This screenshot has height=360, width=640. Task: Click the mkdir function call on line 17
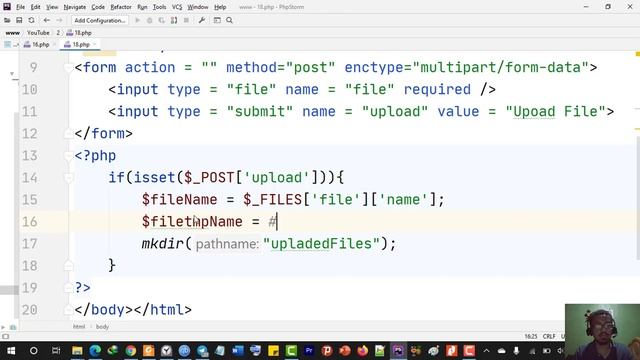pos(163,244)
